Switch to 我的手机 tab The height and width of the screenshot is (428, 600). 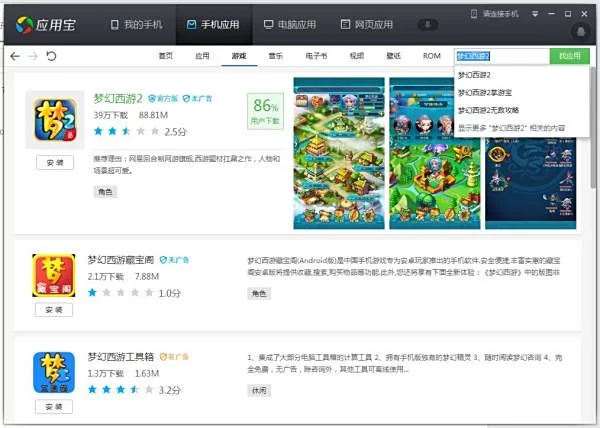coord(135,23)
